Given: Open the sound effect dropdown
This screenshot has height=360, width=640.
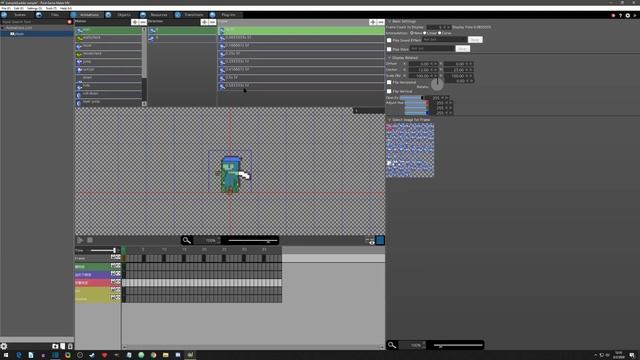Looking at the screenshot, I should click(x=444, y=40).
